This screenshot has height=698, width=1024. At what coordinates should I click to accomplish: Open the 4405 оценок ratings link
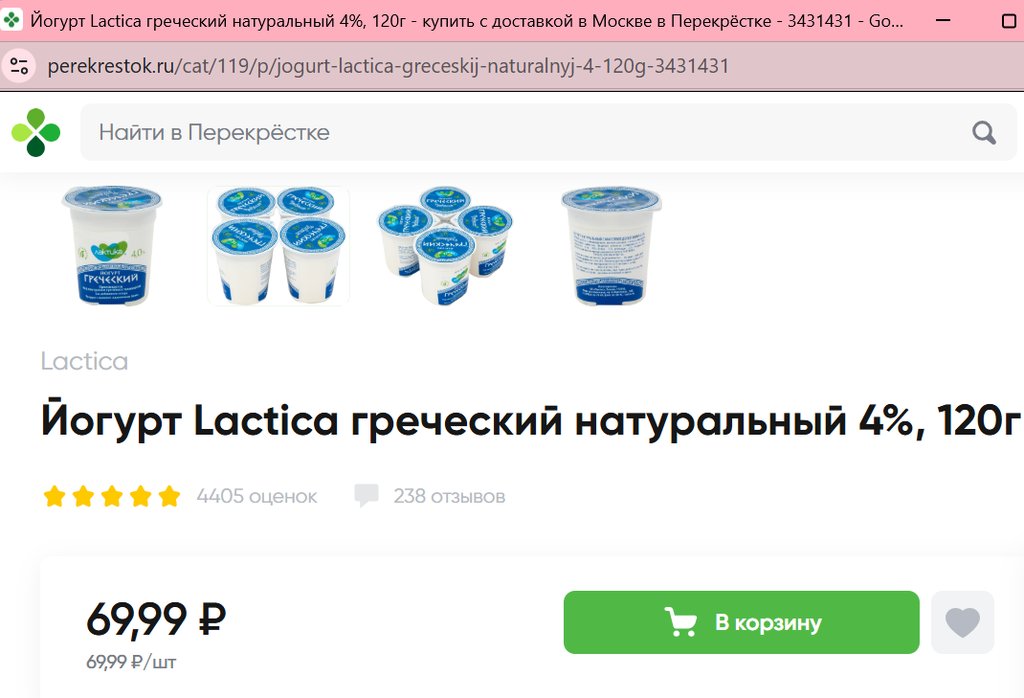pos(257,496)
